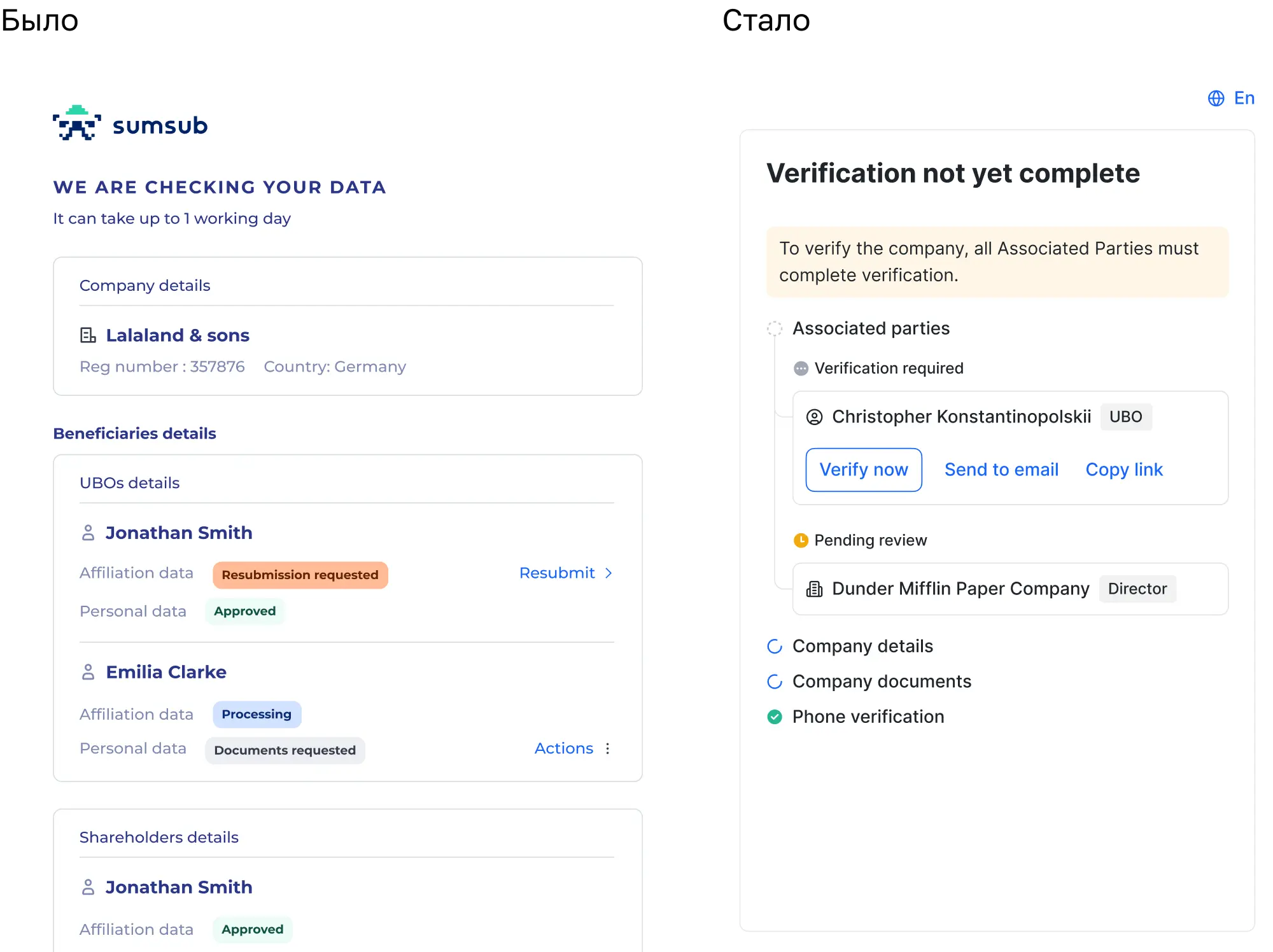Open the En language selector

click(x=1244, y=99)
